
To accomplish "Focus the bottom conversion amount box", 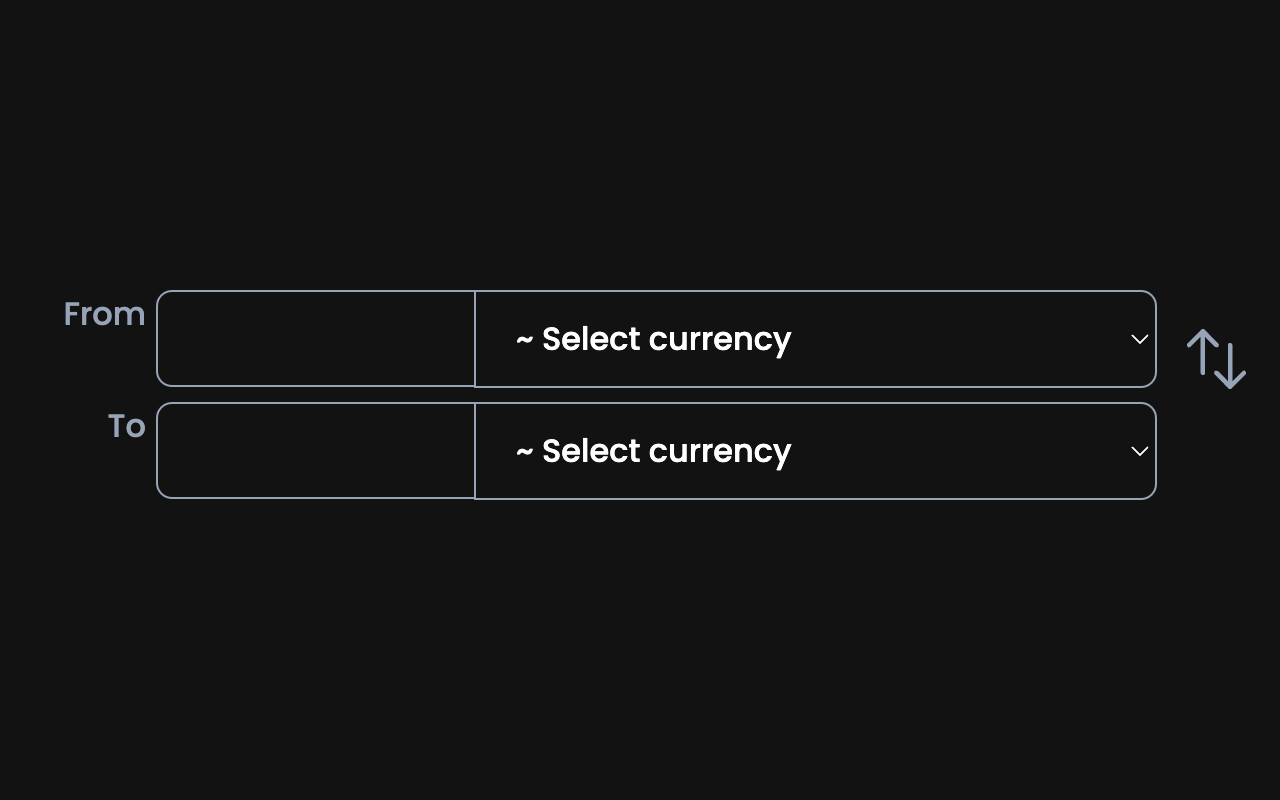I will 315,451.
